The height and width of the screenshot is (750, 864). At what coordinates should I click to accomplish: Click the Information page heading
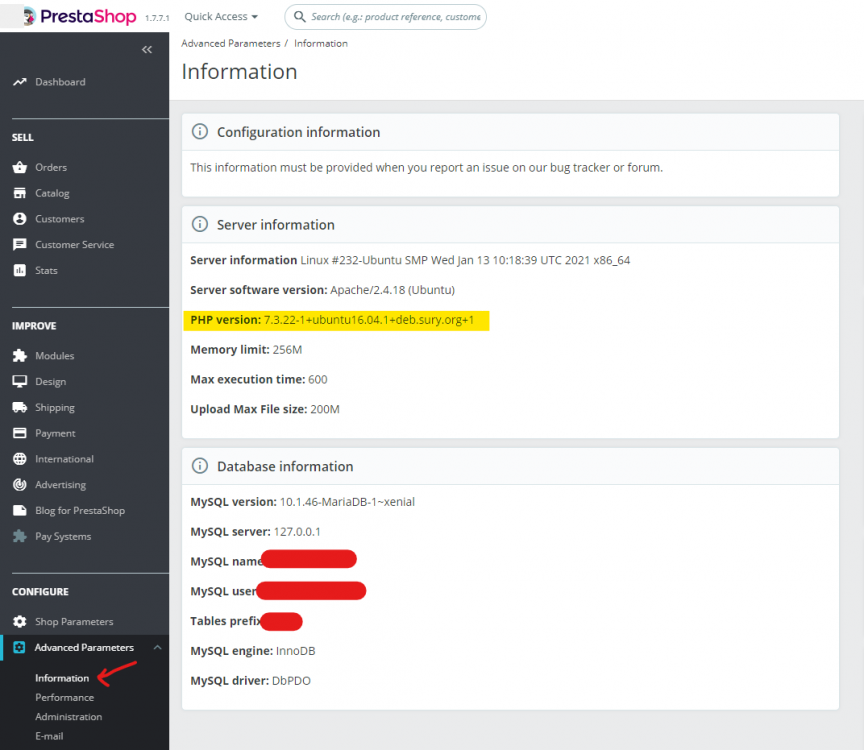pyautogui.click(x=239, y=72)
